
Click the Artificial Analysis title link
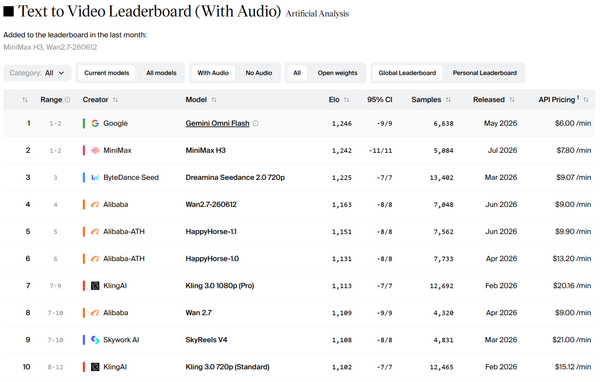click(x=317, y=14)
